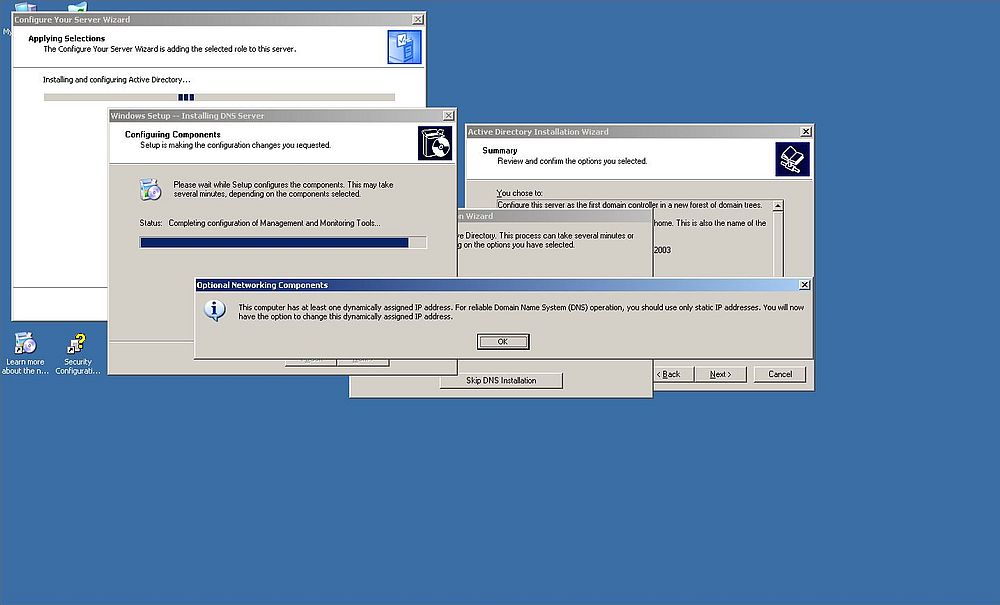Click Active Directory installing progress bar
The height and width of the screenshot is (605, 1000).
coord(219,98)
